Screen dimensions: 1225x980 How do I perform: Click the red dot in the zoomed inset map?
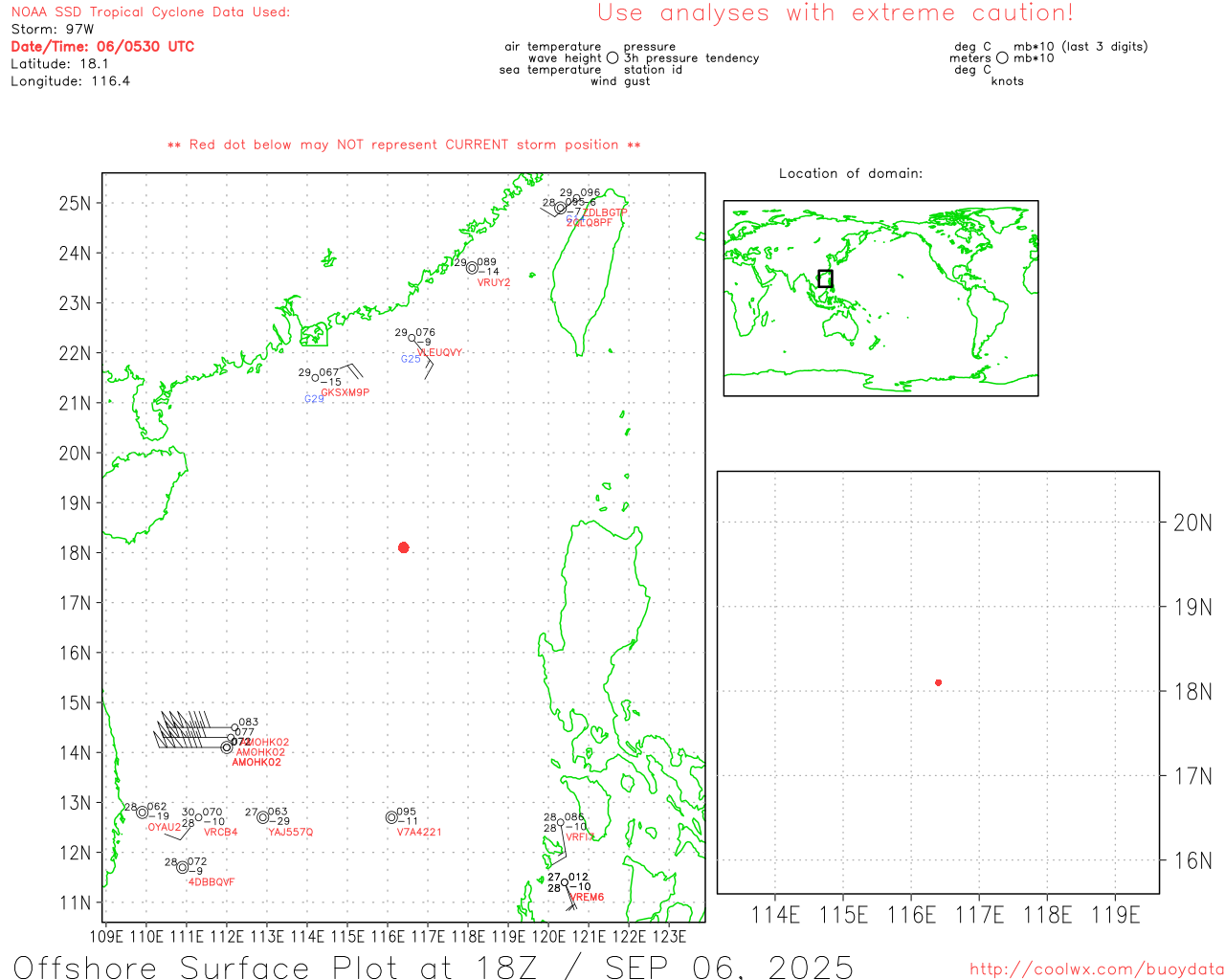[x=938, y=682]
